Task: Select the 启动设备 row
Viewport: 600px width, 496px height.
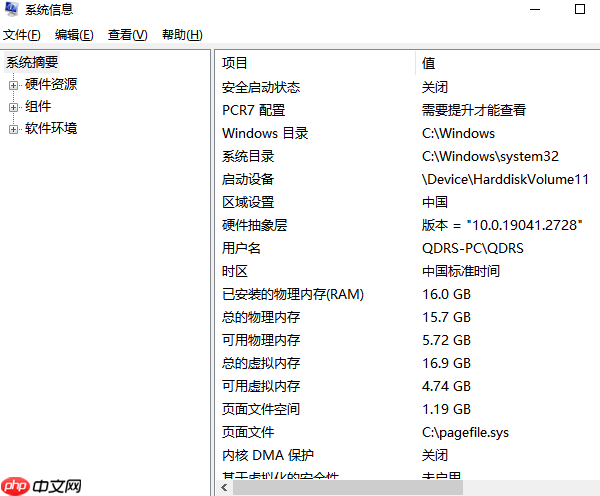Action: (x=409, y=179)
